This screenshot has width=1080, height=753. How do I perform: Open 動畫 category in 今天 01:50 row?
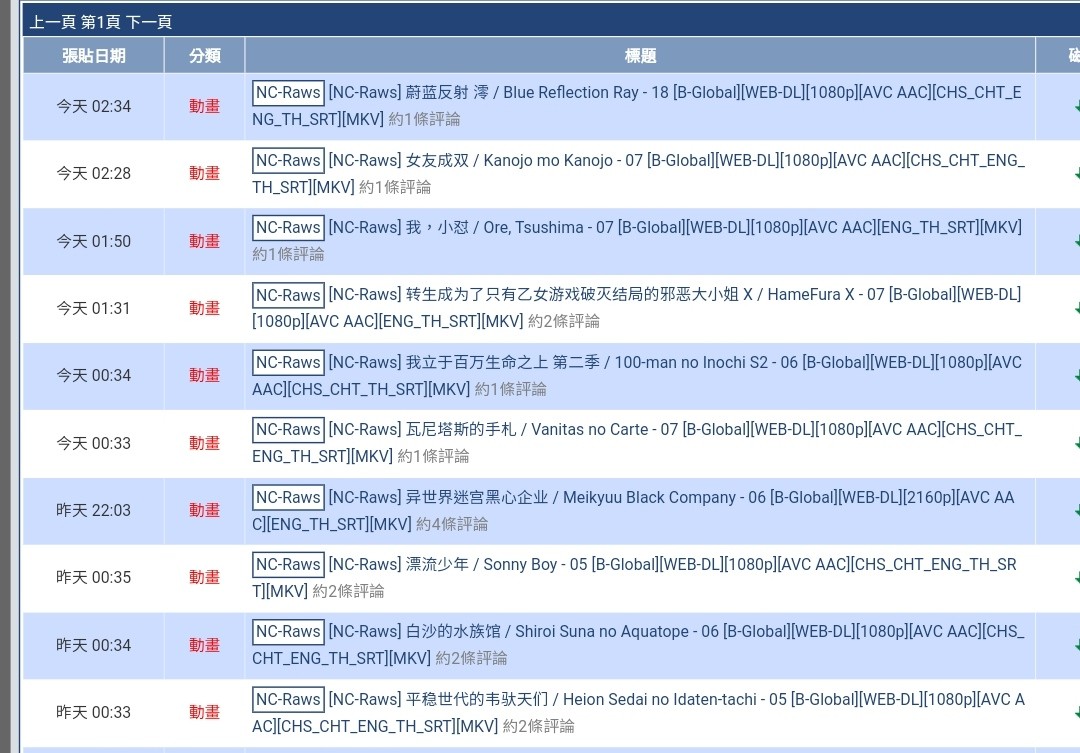tap(205, 241)
